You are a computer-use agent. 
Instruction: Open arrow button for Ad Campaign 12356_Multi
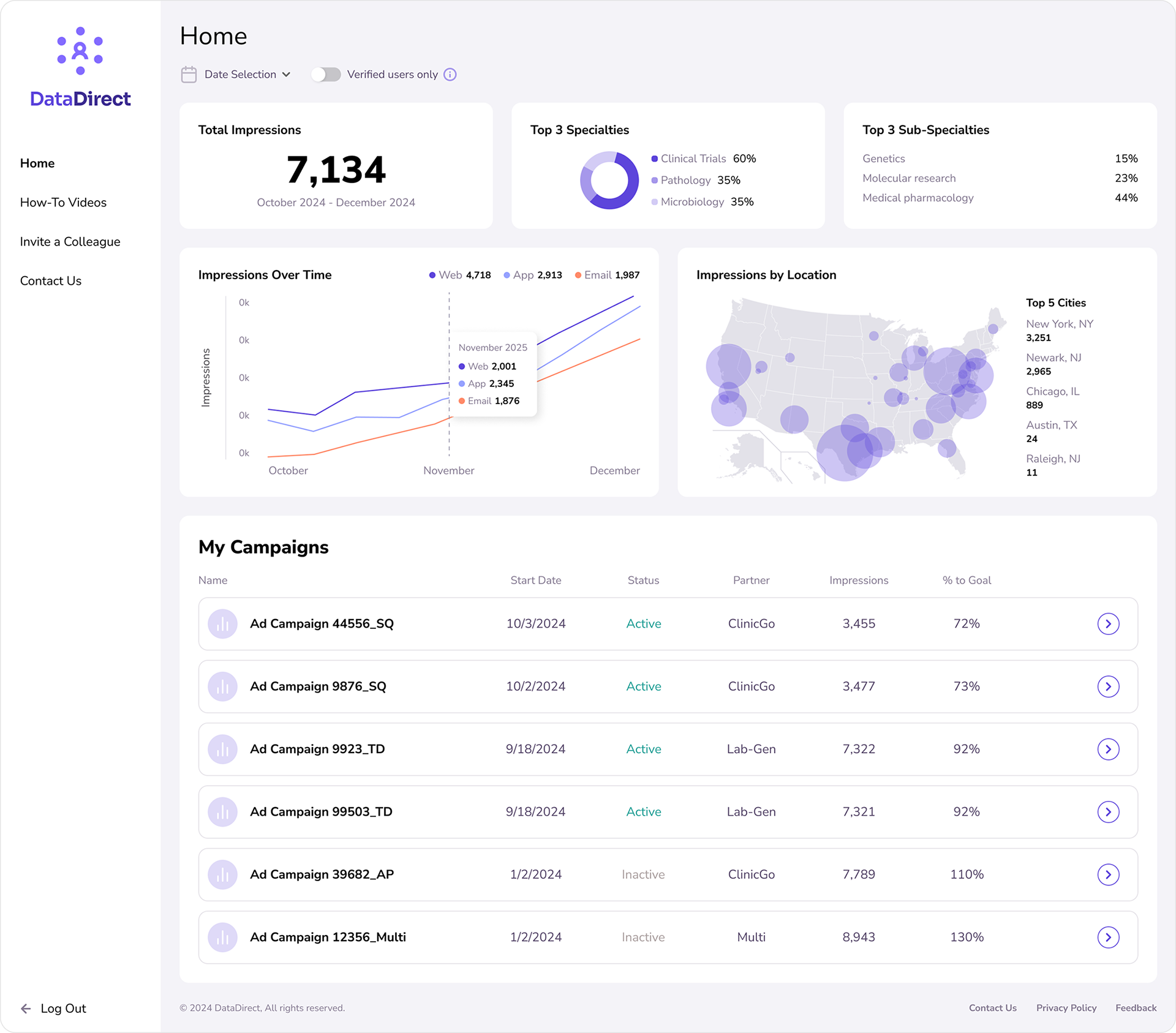1107,937
